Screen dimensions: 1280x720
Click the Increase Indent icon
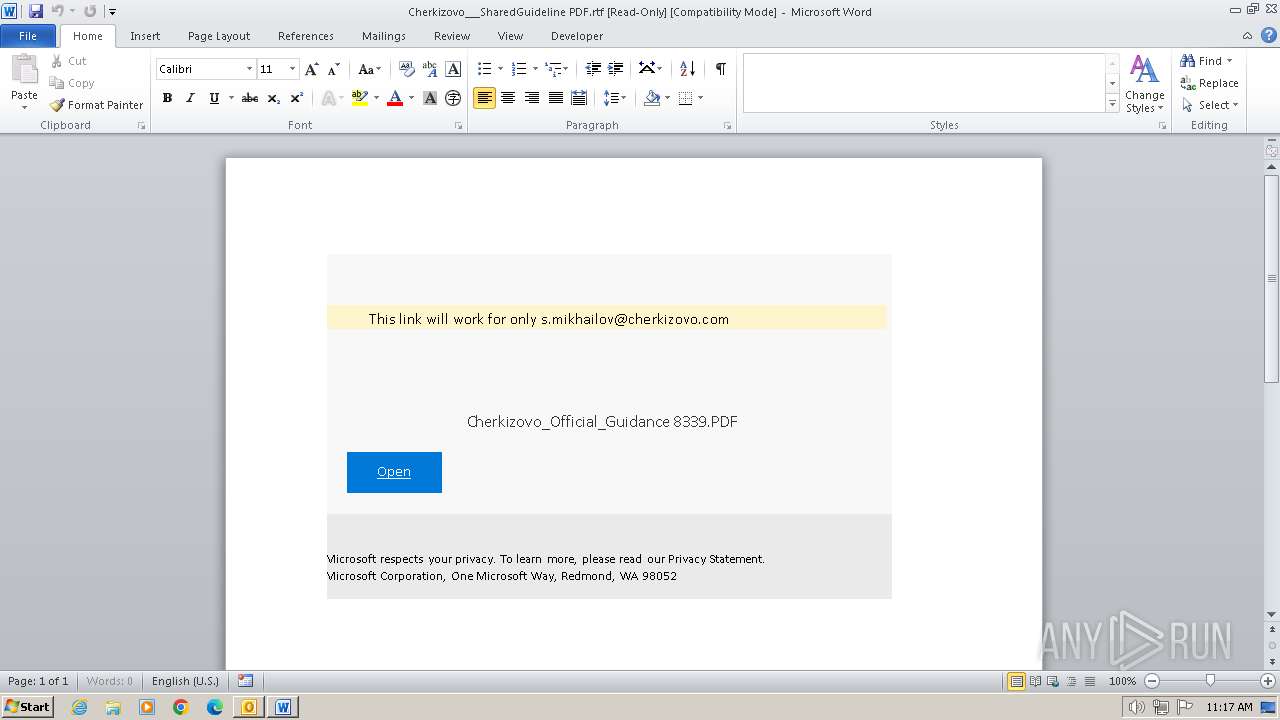point(616,69)
